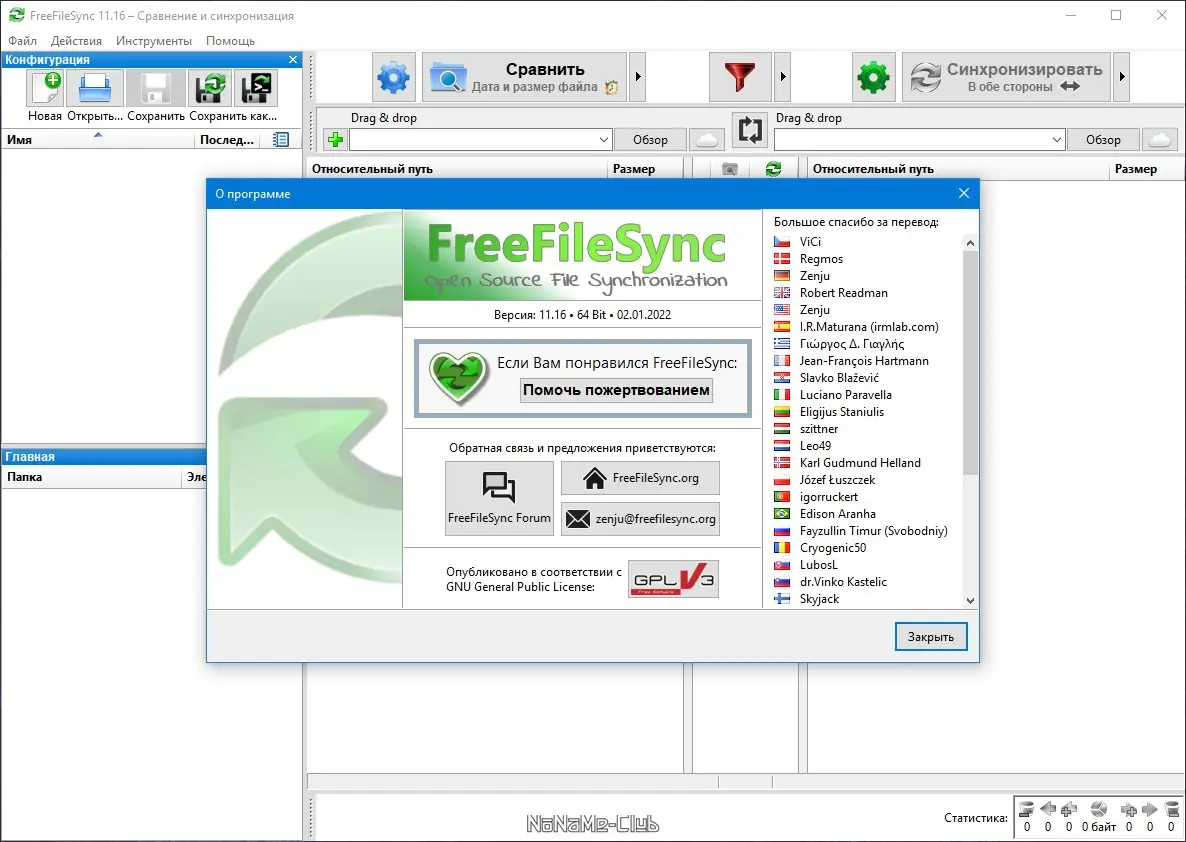Click left cloud storage icon
This screenshot has width=1186, height=842.
706,139
